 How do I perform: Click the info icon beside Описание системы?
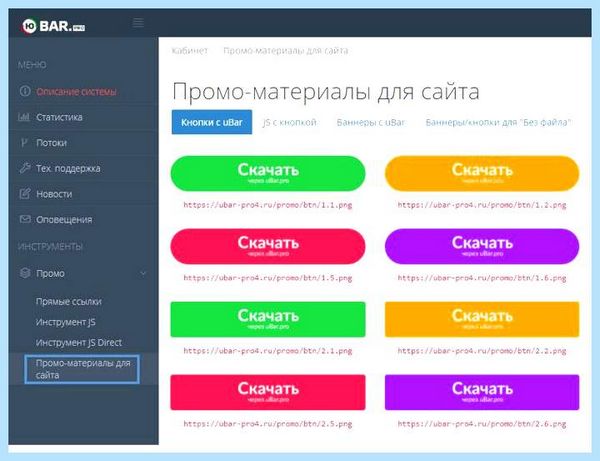click(x=25, y=91)
